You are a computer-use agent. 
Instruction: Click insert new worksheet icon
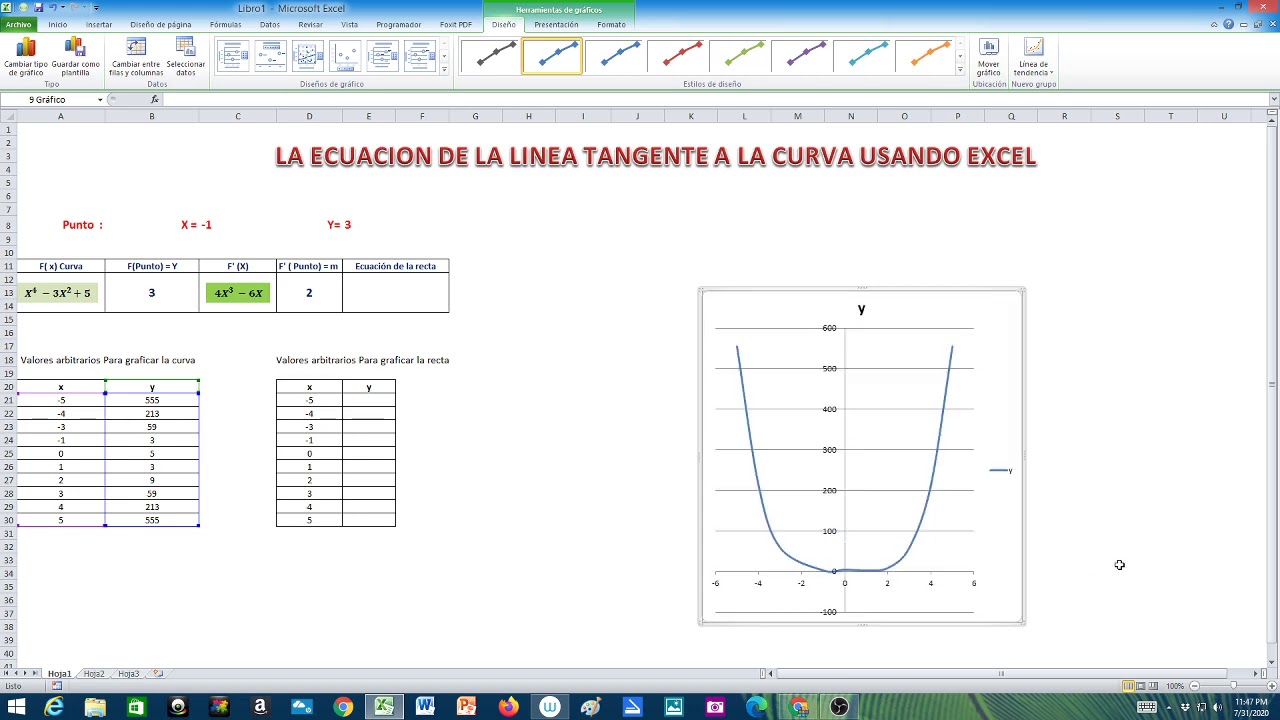(158, 674)
